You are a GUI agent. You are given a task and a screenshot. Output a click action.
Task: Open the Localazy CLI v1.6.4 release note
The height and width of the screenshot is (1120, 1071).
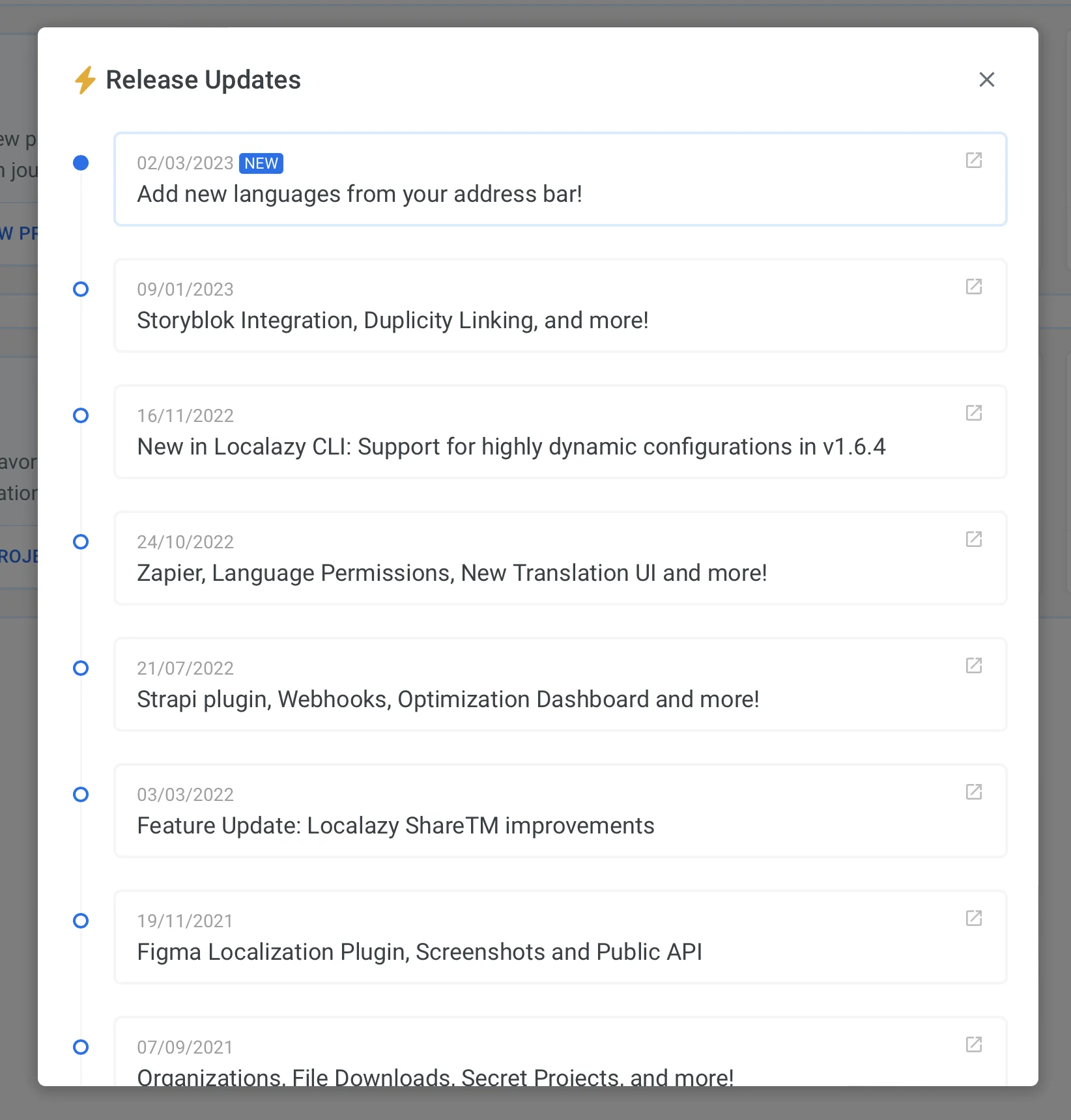pyautogui.click(x=511, y=447)
